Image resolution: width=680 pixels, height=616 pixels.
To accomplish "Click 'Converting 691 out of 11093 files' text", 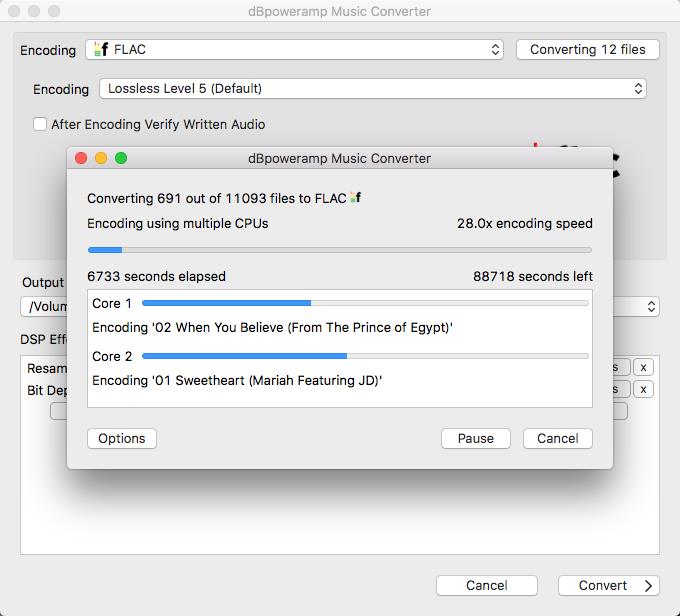I will coord(216,198).
